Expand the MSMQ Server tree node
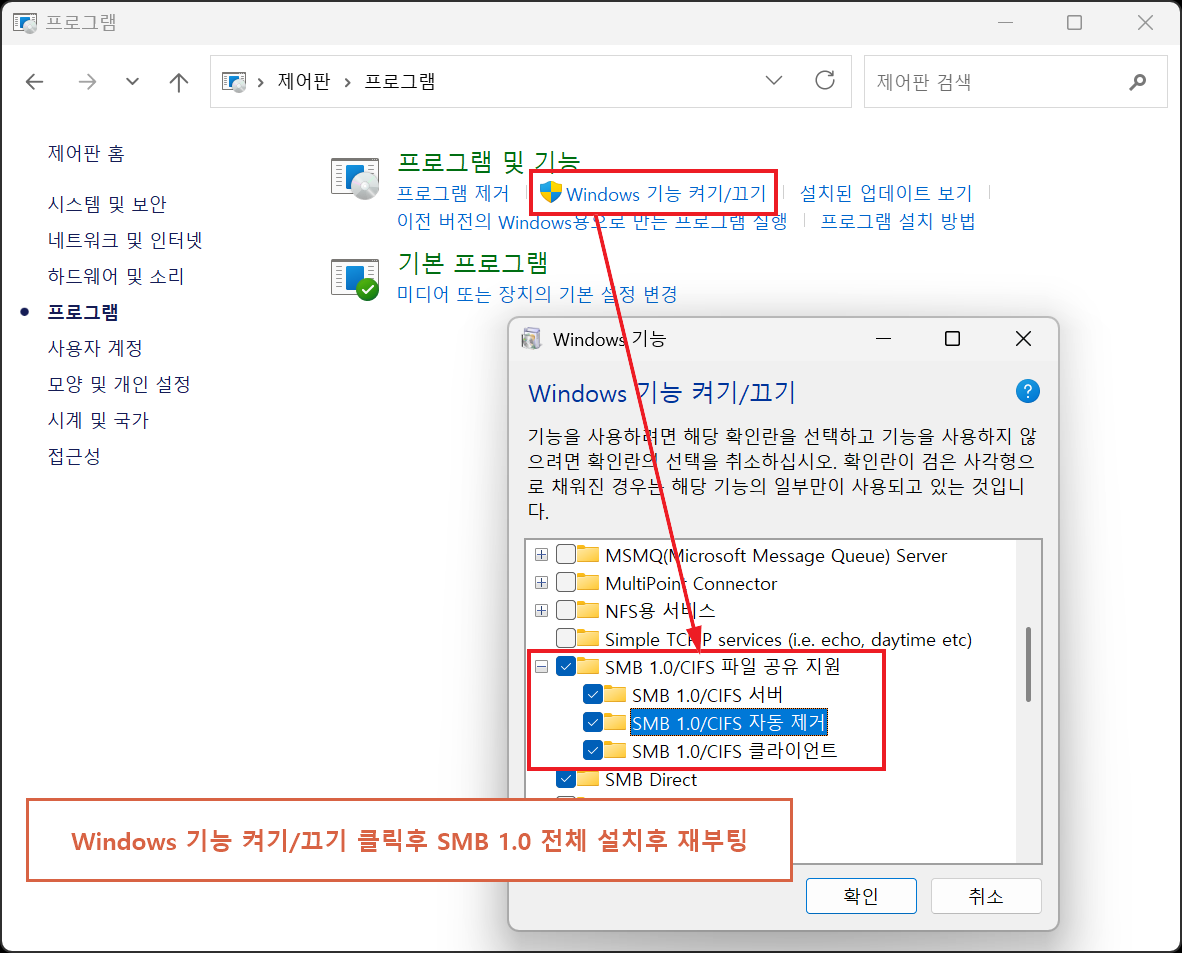Screen dimensions: 1182x953 tap(541, 555)
